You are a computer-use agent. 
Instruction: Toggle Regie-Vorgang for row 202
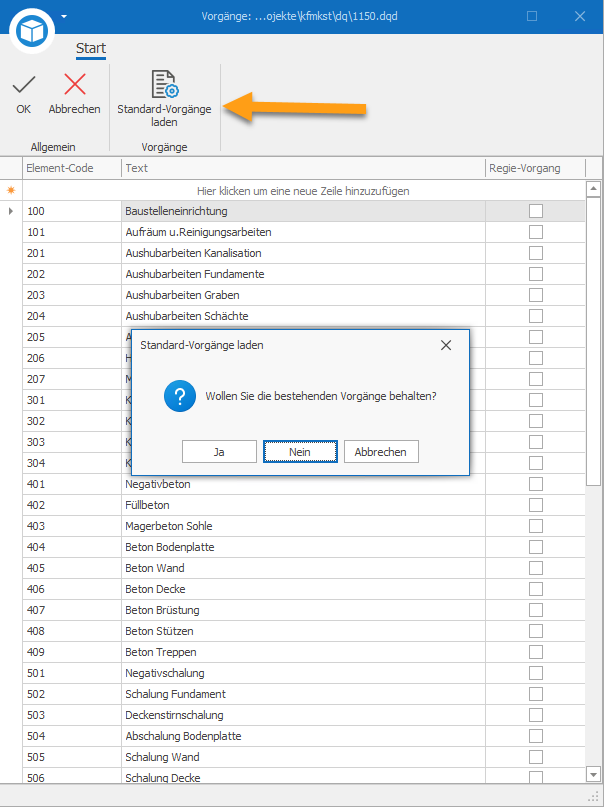click(x=536, y=274)
